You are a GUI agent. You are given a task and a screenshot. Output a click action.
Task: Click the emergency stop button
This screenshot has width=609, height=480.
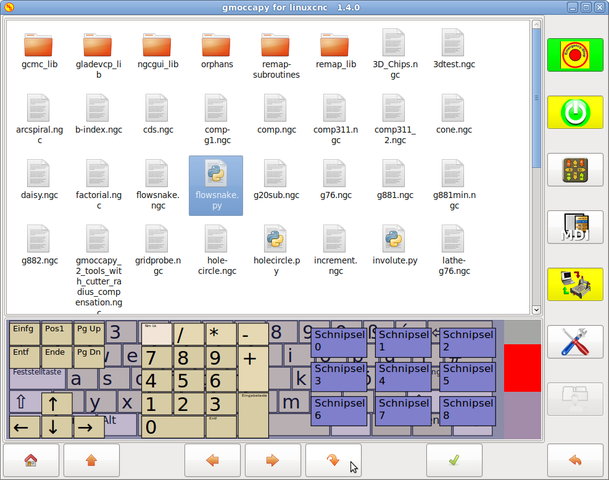pyautogui.click(x=575, y=55)
